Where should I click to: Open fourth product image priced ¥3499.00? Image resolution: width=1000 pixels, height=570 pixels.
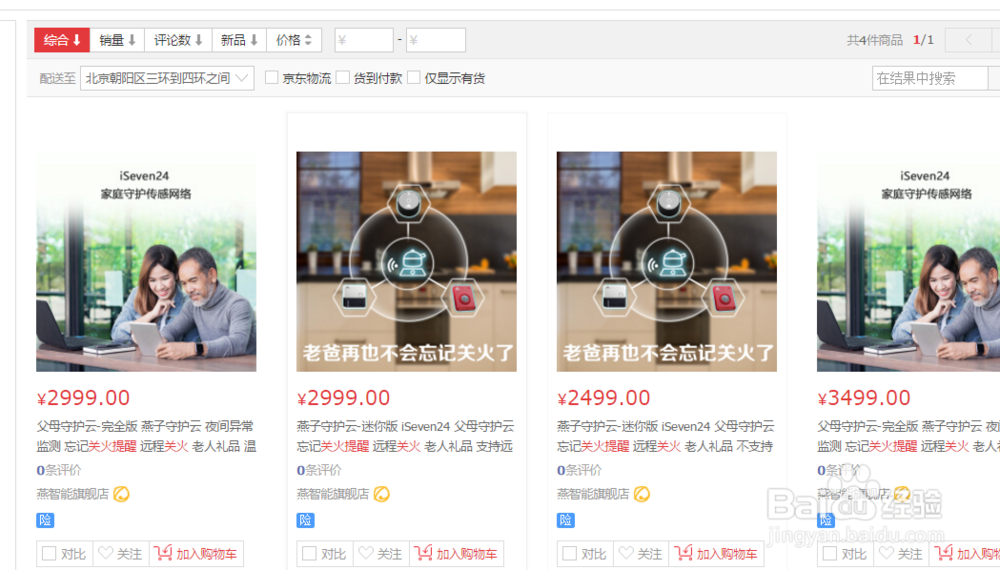(x=908, y=261)
